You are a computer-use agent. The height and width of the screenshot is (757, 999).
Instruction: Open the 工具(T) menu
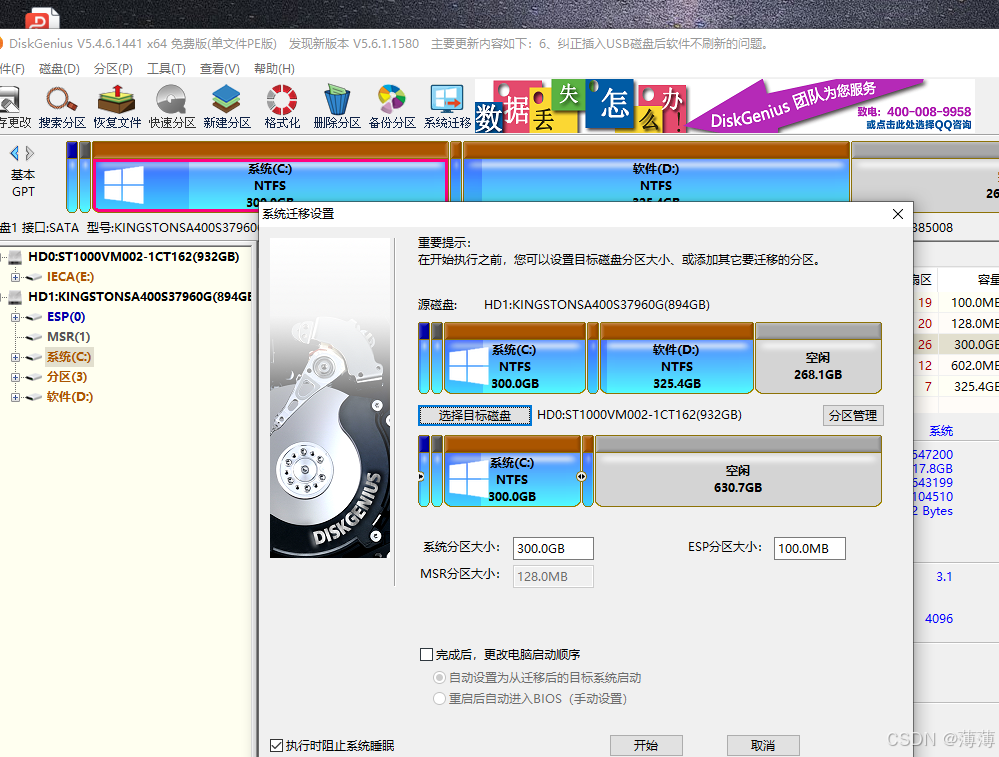tap(166, 69)
